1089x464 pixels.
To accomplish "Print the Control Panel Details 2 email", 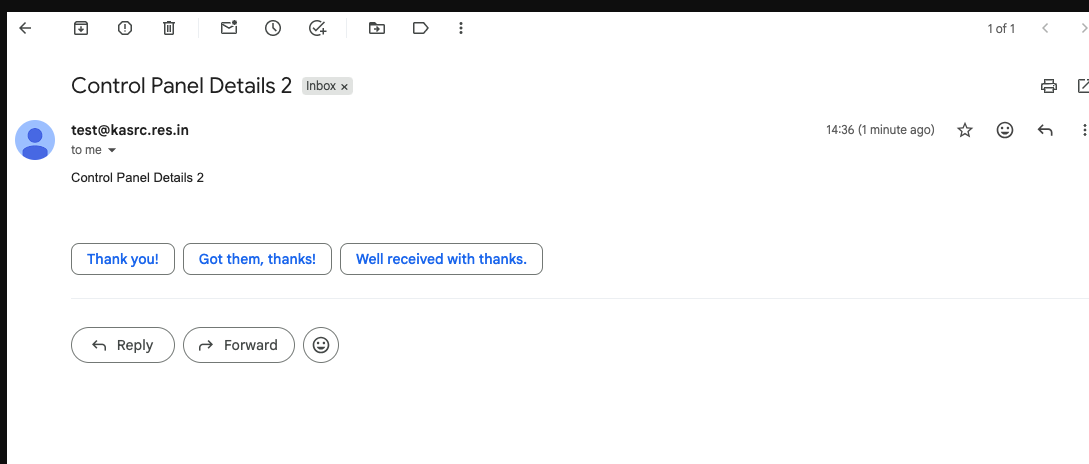I will tap(1048, 86).
